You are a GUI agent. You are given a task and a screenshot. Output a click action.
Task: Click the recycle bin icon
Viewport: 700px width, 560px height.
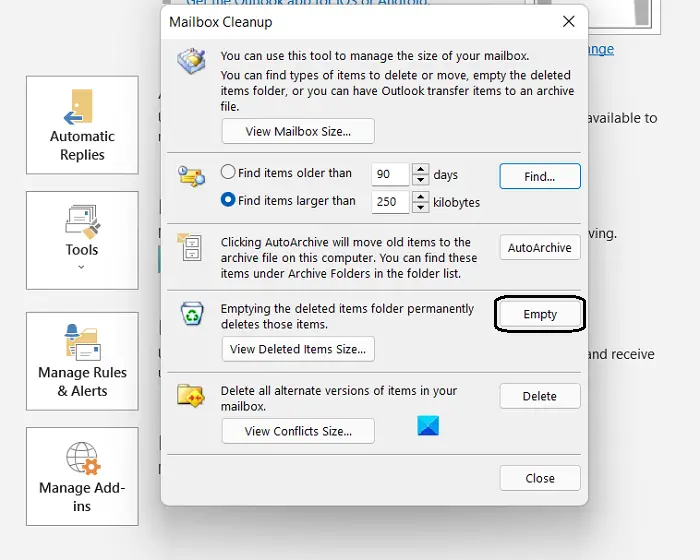click(x=192, y=313)
